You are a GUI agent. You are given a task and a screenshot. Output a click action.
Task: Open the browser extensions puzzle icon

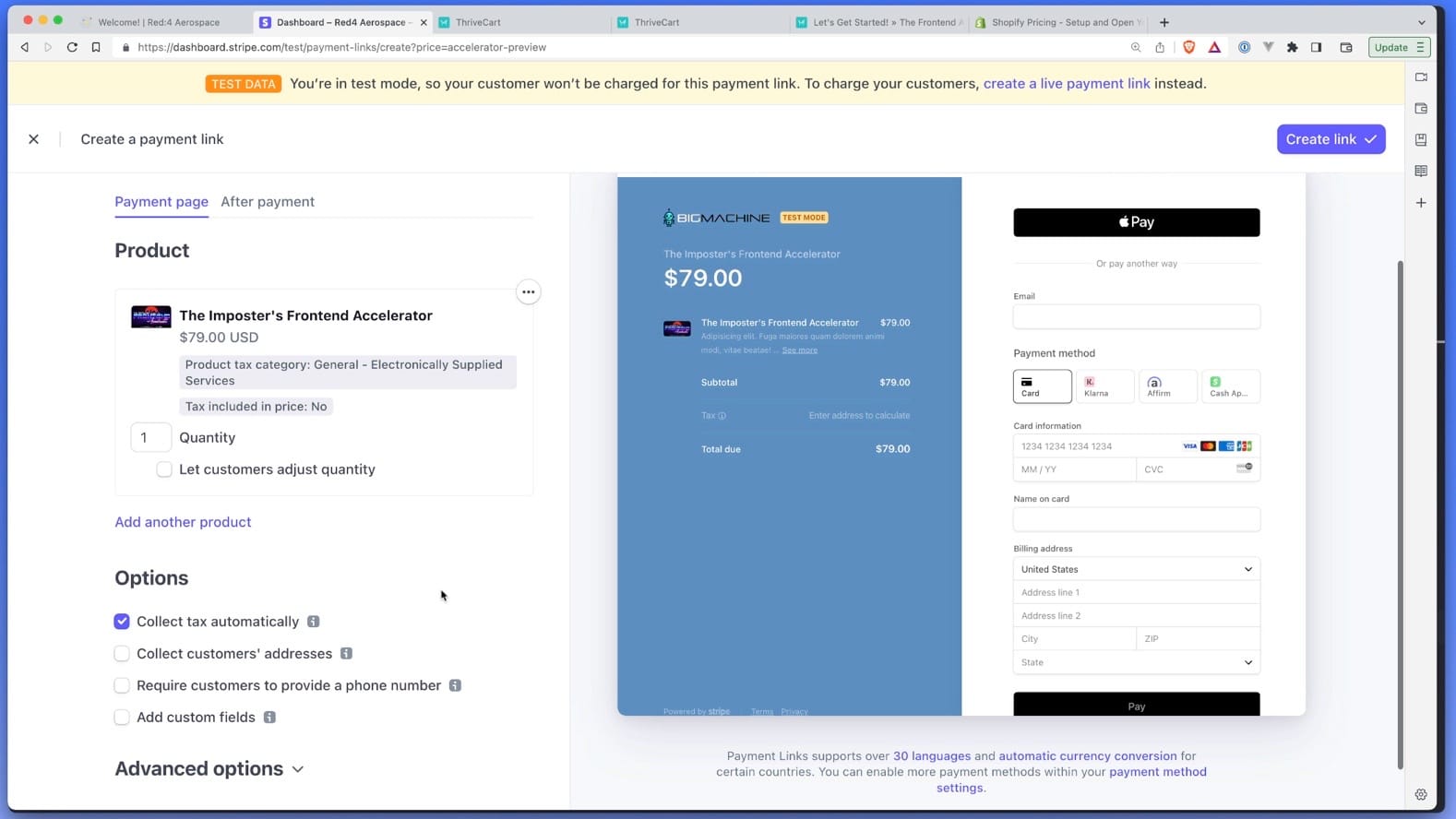click(x=1292, y=47)
